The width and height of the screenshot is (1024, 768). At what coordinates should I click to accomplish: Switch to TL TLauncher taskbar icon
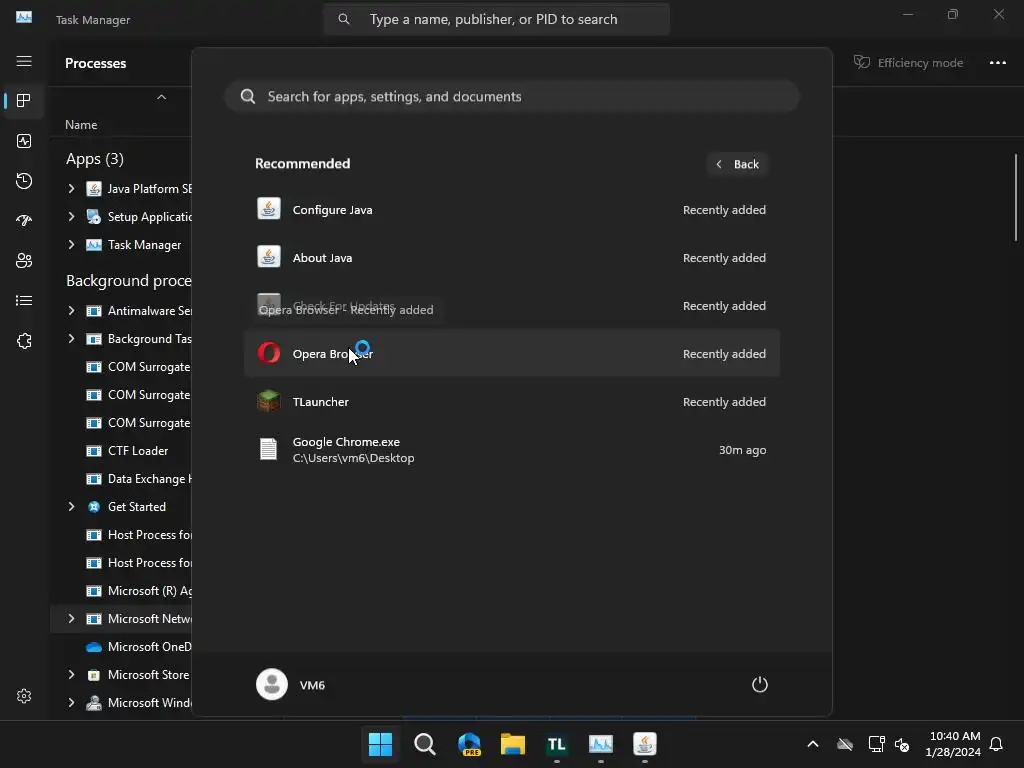[x=556, y=744]
